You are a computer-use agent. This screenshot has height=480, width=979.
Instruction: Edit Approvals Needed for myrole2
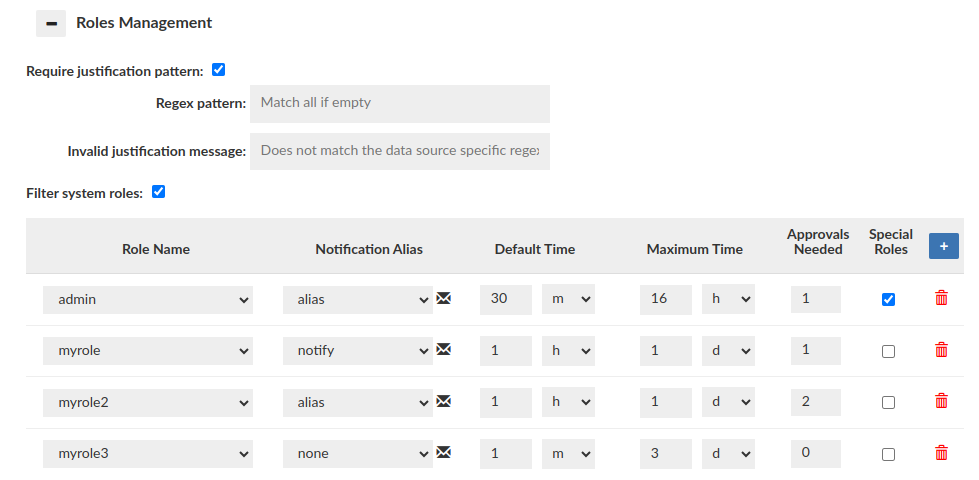pyautogui.click(x=815, y=402)
